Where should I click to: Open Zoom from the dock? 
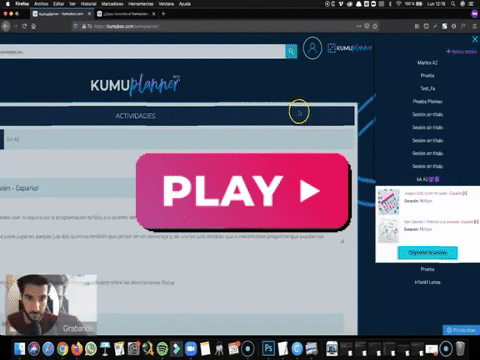point(191,349)
